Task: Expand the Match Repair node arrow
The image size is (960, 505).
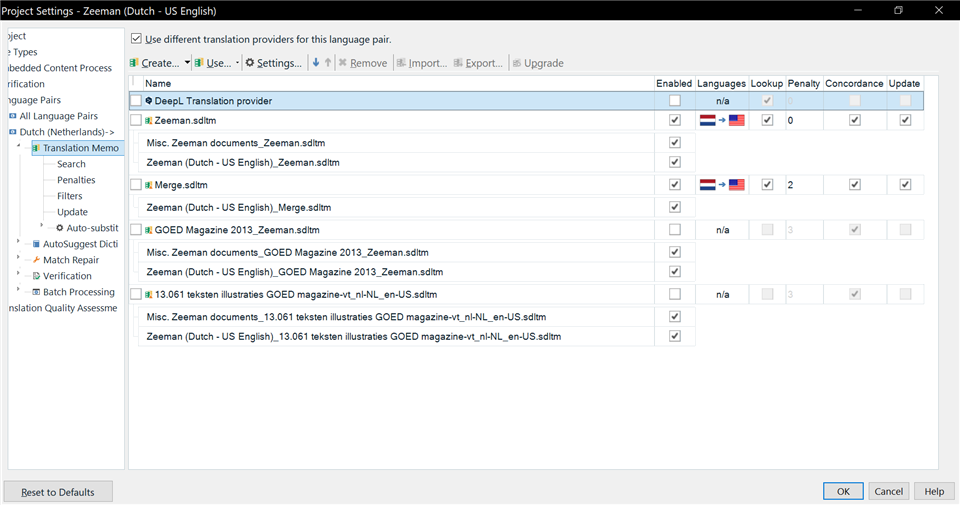Action: (18, 258)
